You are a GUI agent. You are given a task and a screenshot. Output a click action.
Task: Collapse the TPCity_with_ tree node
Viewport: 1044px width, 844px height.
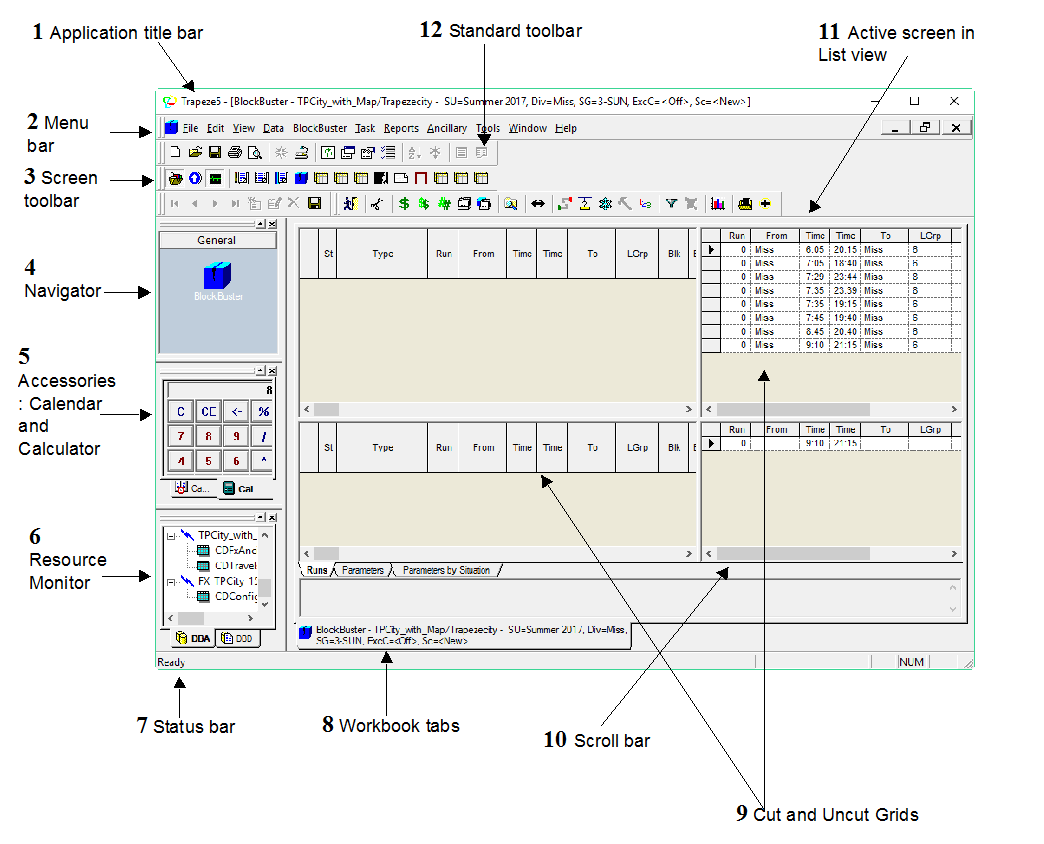[x=171, y=535]
